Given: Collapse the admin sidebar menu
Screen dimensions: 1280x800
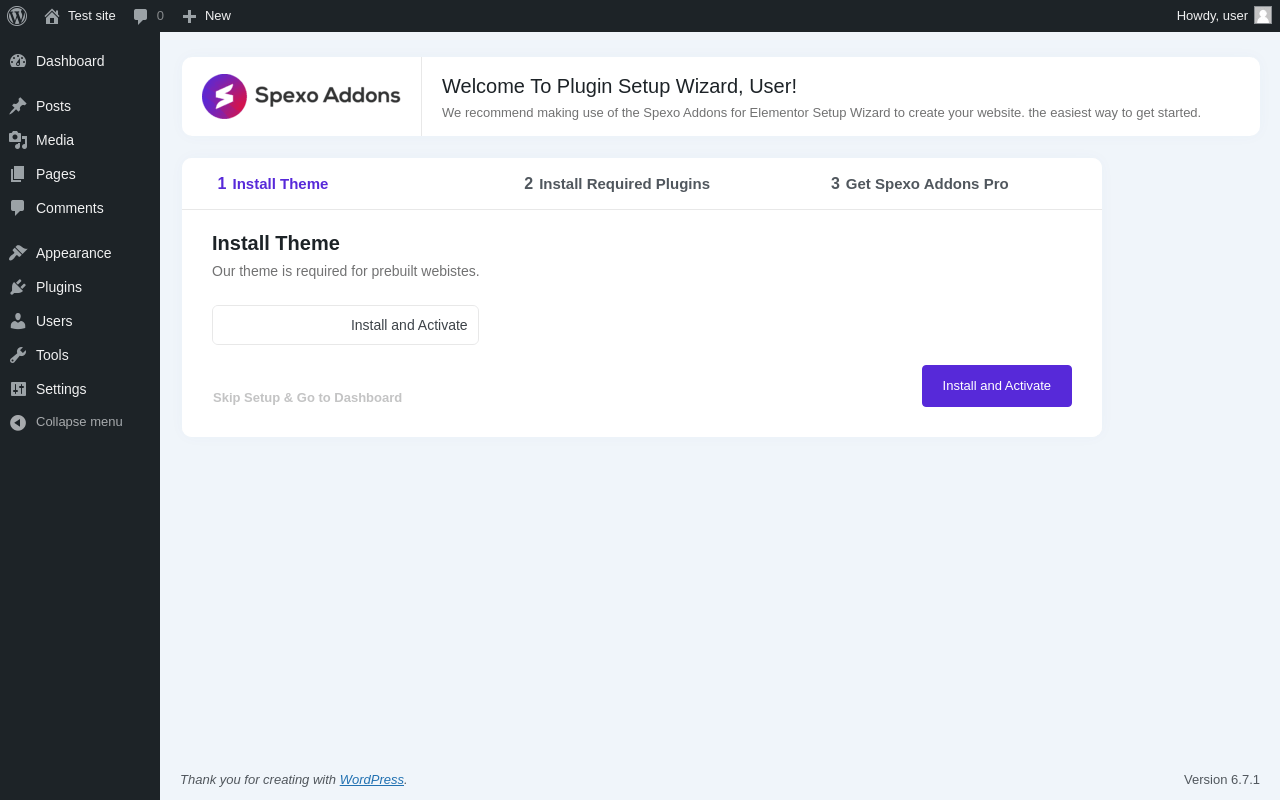Looking at the screenshot, I should [x=80, y=422].
